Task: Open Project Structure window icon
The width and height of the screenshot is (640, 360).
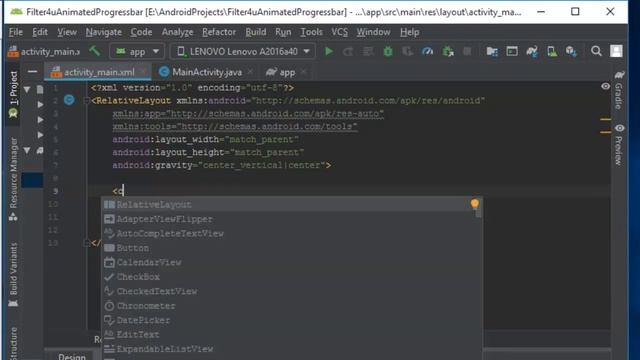Action: [x=512, y=51]
